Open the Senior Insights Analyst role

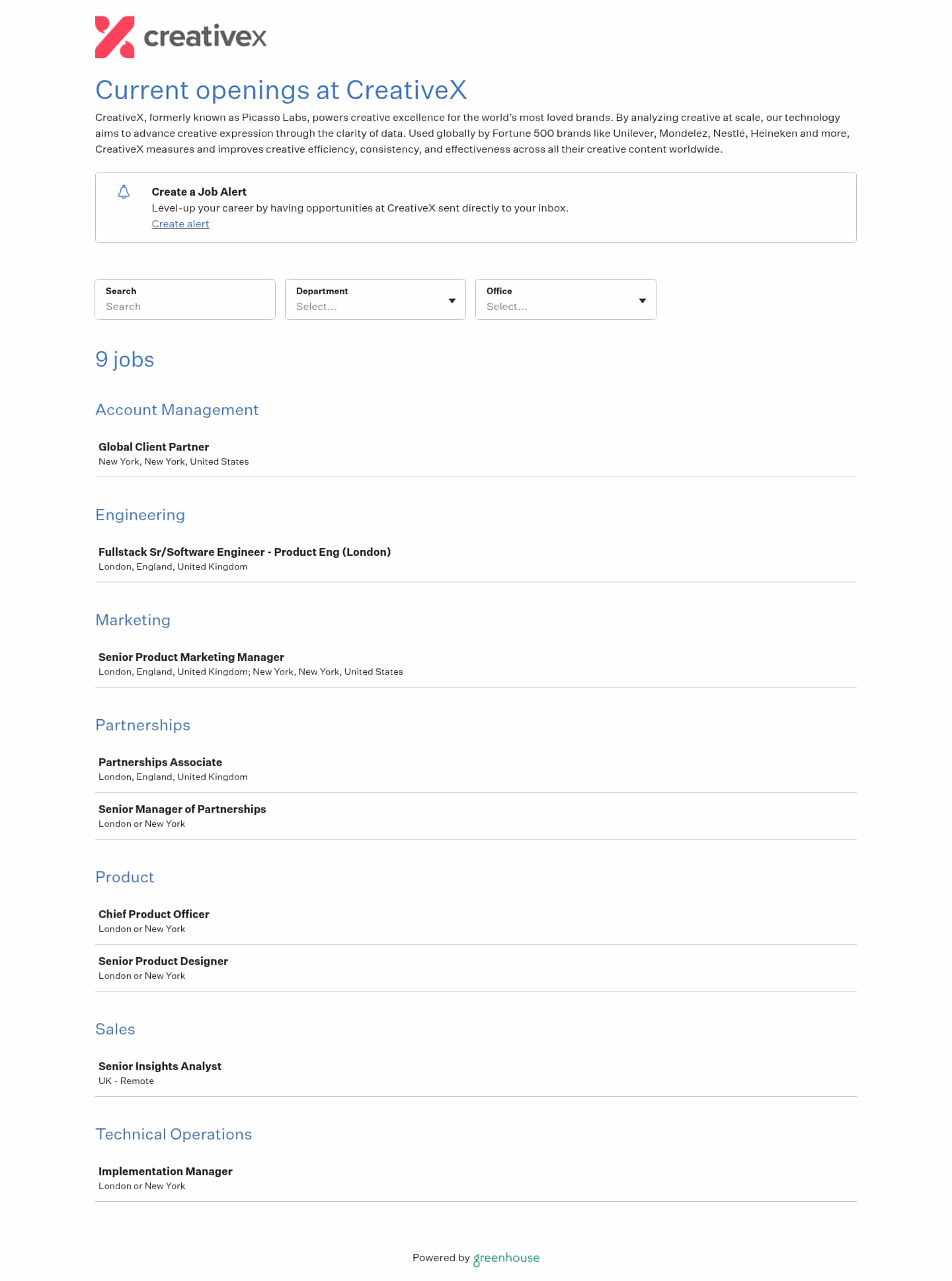click(x=159, y=1066)
